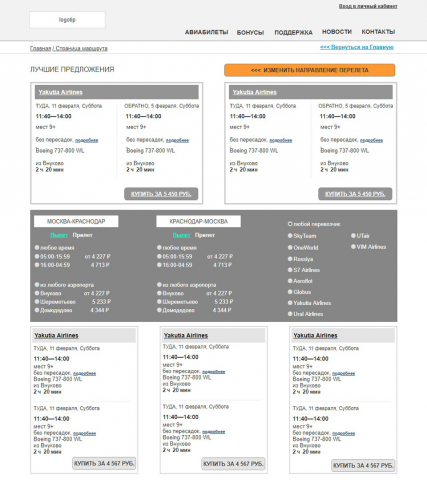Filter by SkyTeam carrier
The height and width of the screenshot is (480, 427).
tap(302, 236)
